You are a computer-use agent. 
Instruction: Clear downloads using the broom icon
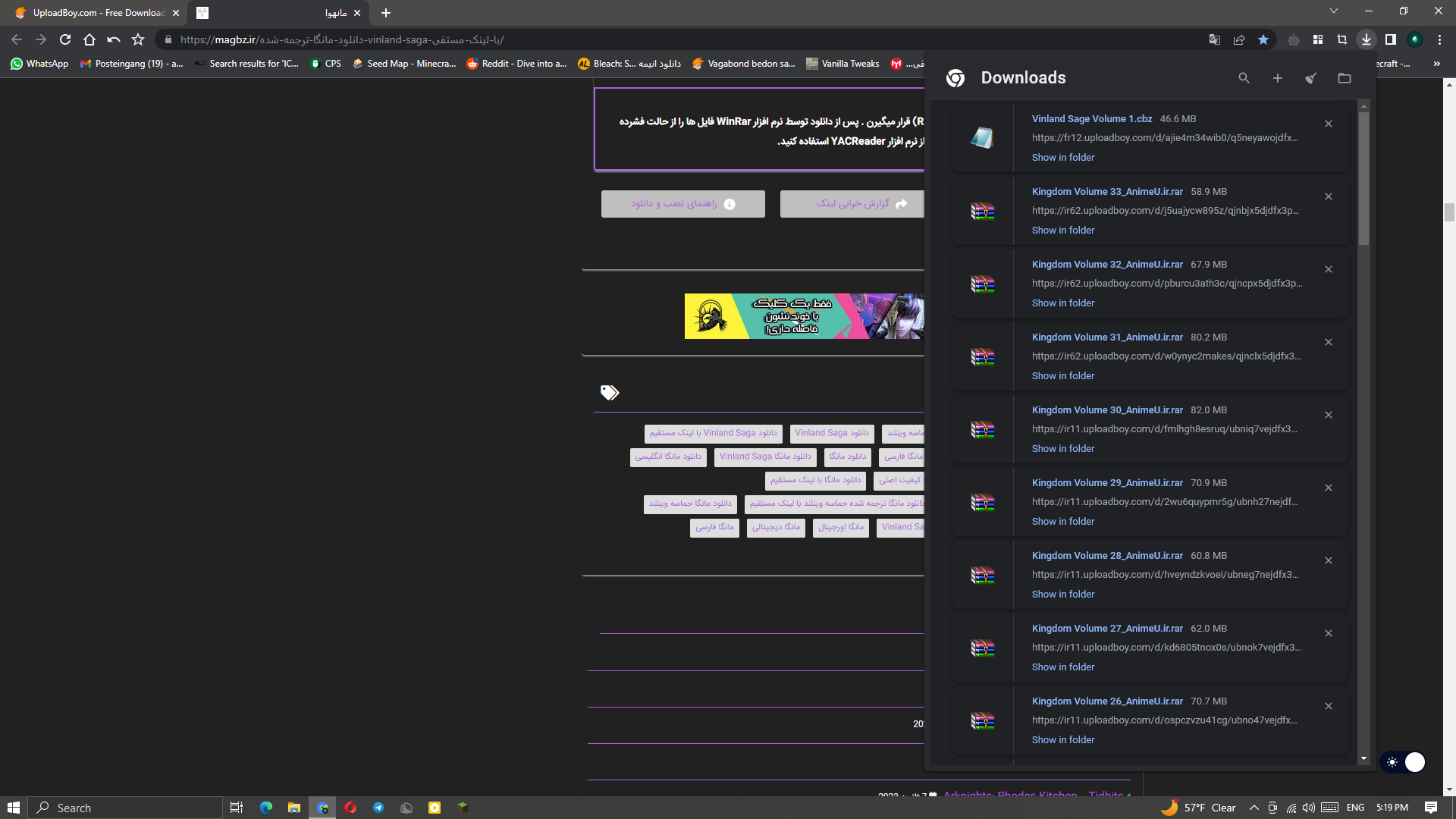[1310, 78]
